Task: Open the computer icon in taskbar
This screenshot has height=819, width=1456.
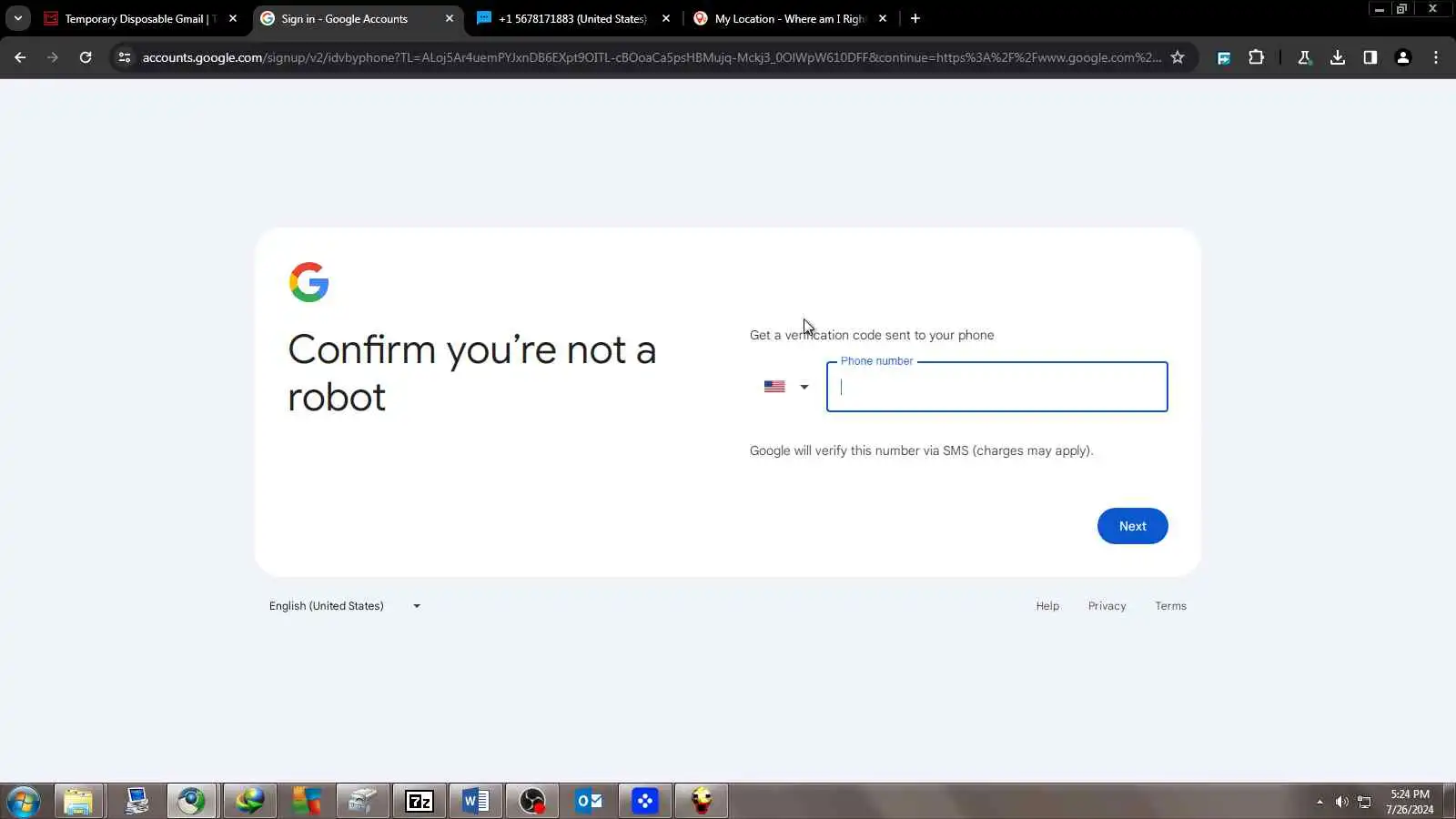Action: click(136, 802)
